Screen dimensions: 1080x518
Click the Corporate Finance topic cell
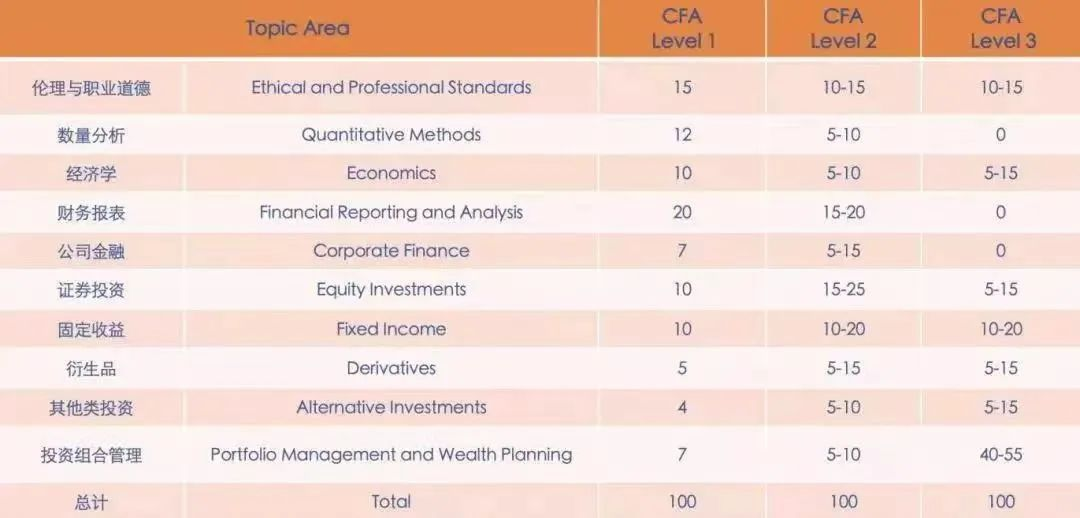(x=391, y=251)
